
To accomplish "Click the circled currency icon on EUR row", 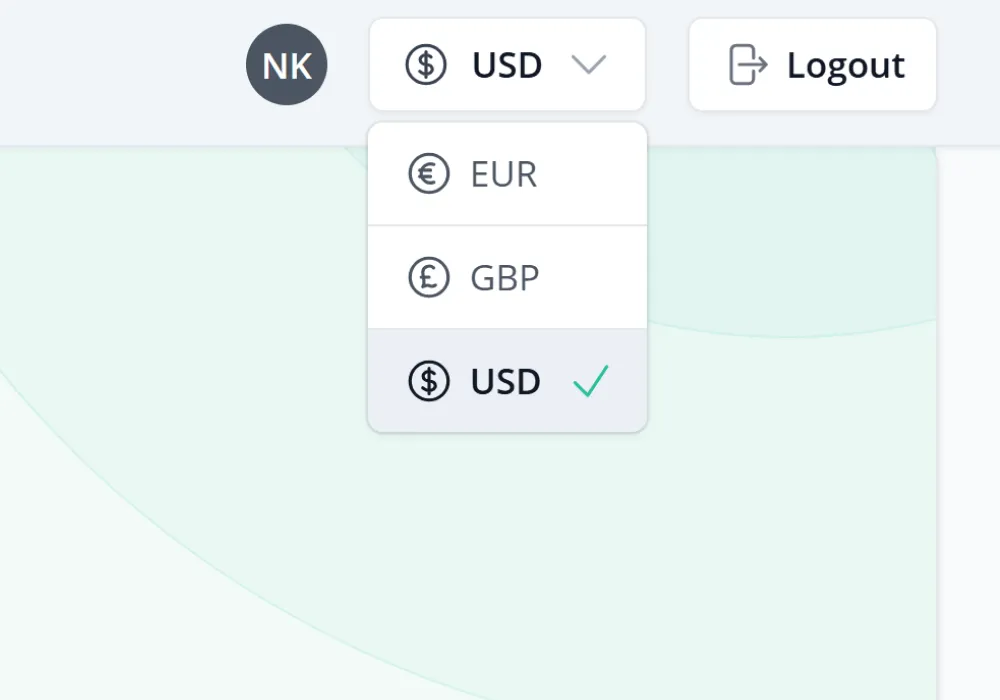I will (x=428, y=172).
